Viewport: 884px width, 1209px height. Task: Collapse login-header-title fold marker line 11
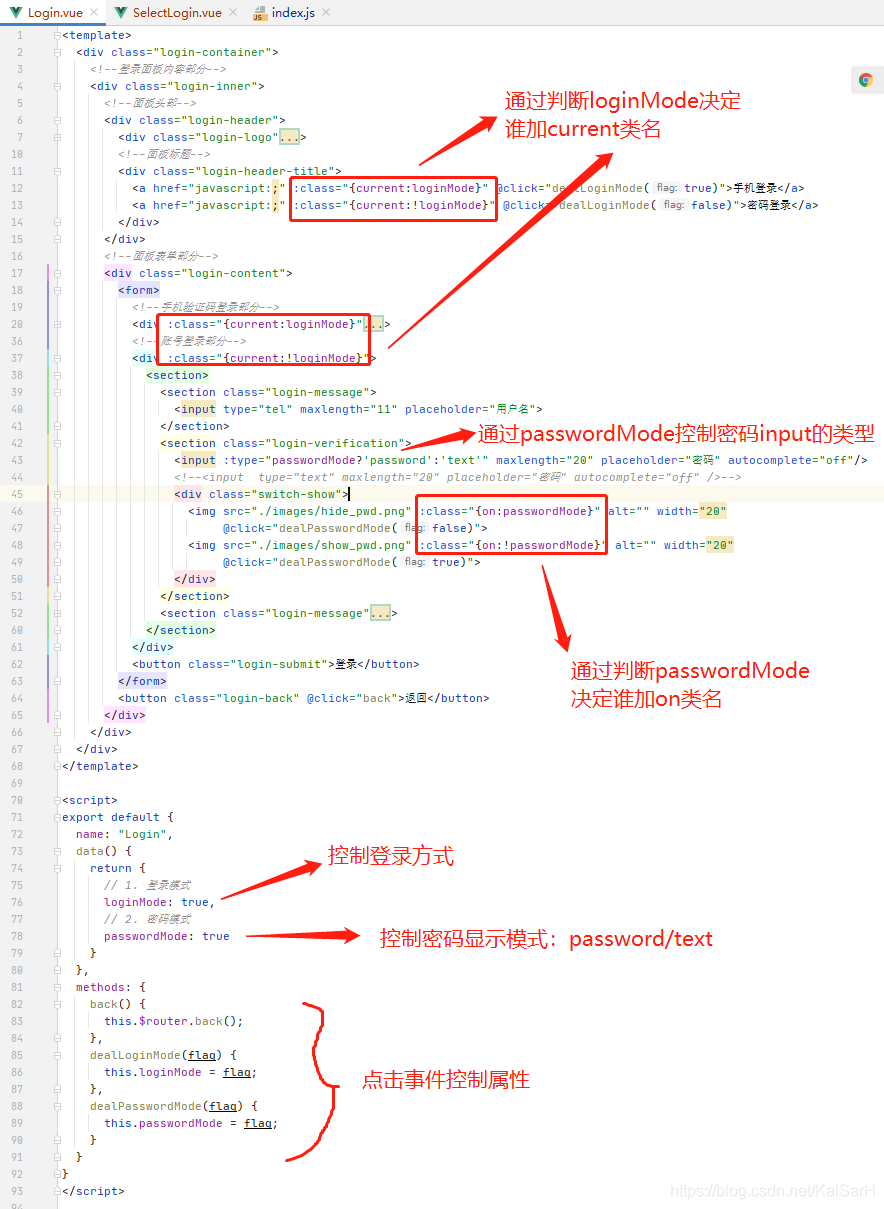[x=56, y=171]
